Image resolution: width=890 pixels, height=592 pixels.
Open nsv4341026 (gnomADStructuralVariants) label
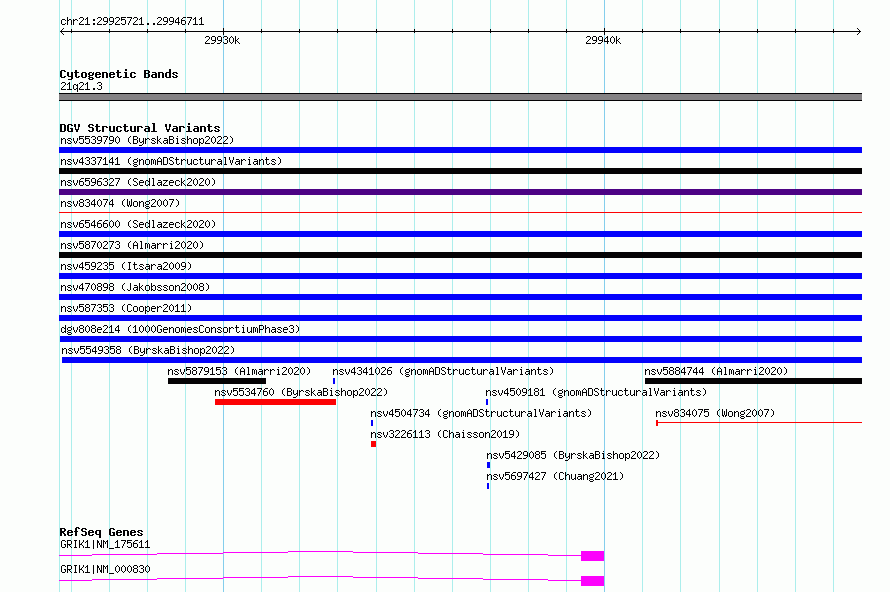443,371
